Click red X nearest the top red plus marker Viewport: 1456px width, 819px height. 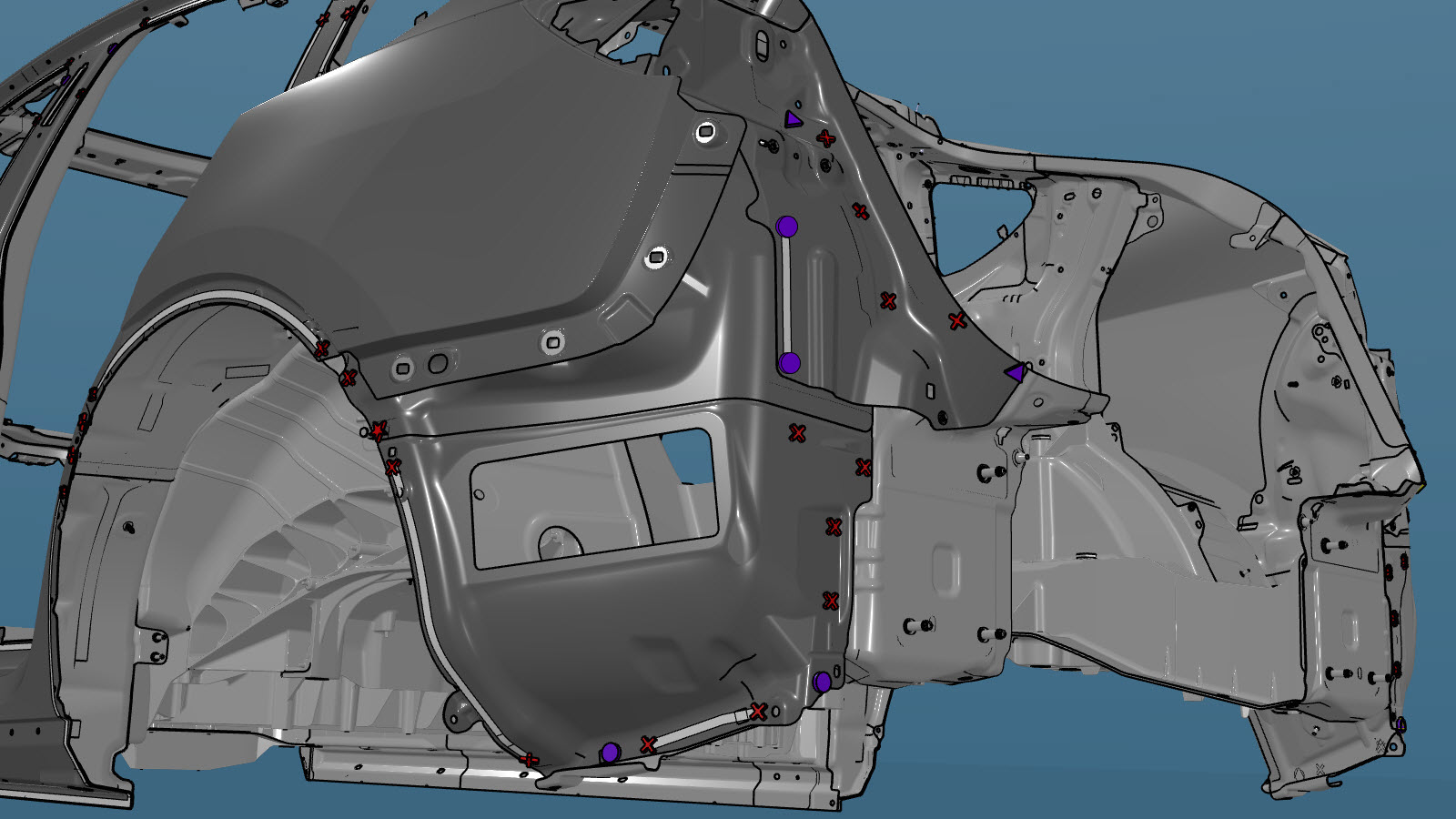pyautogui.click(x=860, y=212)
